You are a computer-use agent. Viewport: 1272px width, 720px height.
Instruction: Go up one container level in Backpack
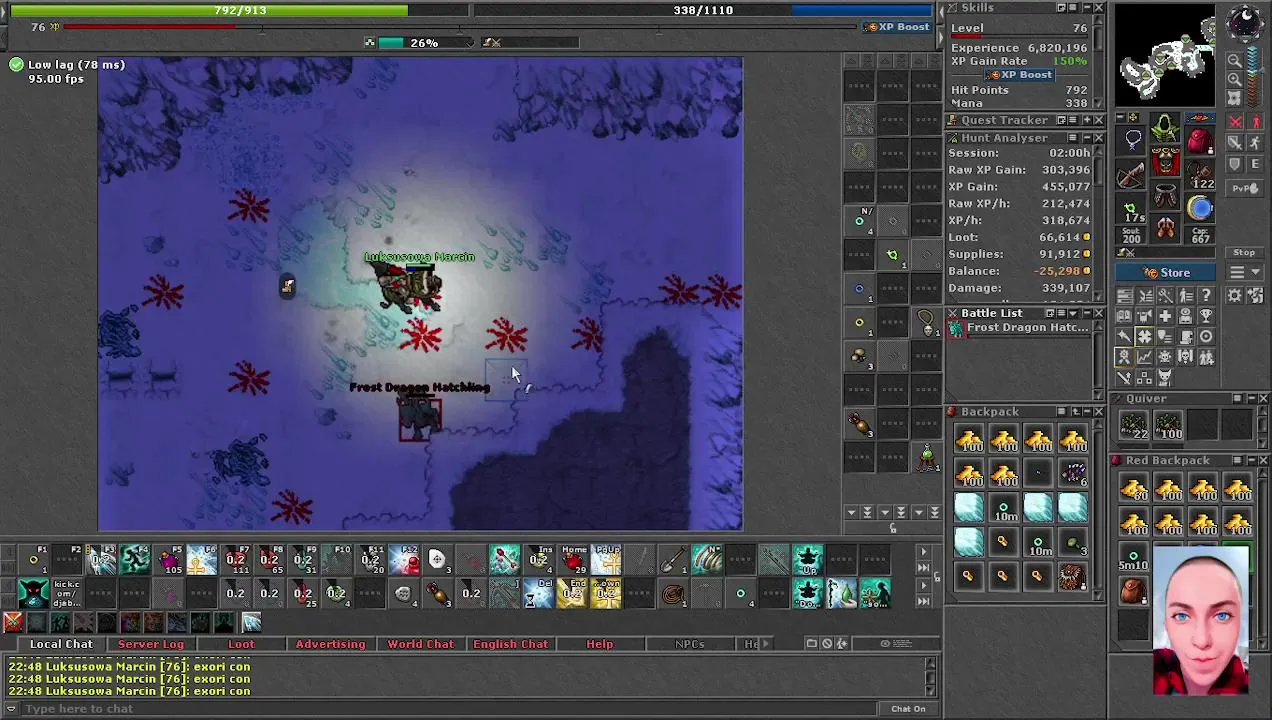pos(1076,411)
